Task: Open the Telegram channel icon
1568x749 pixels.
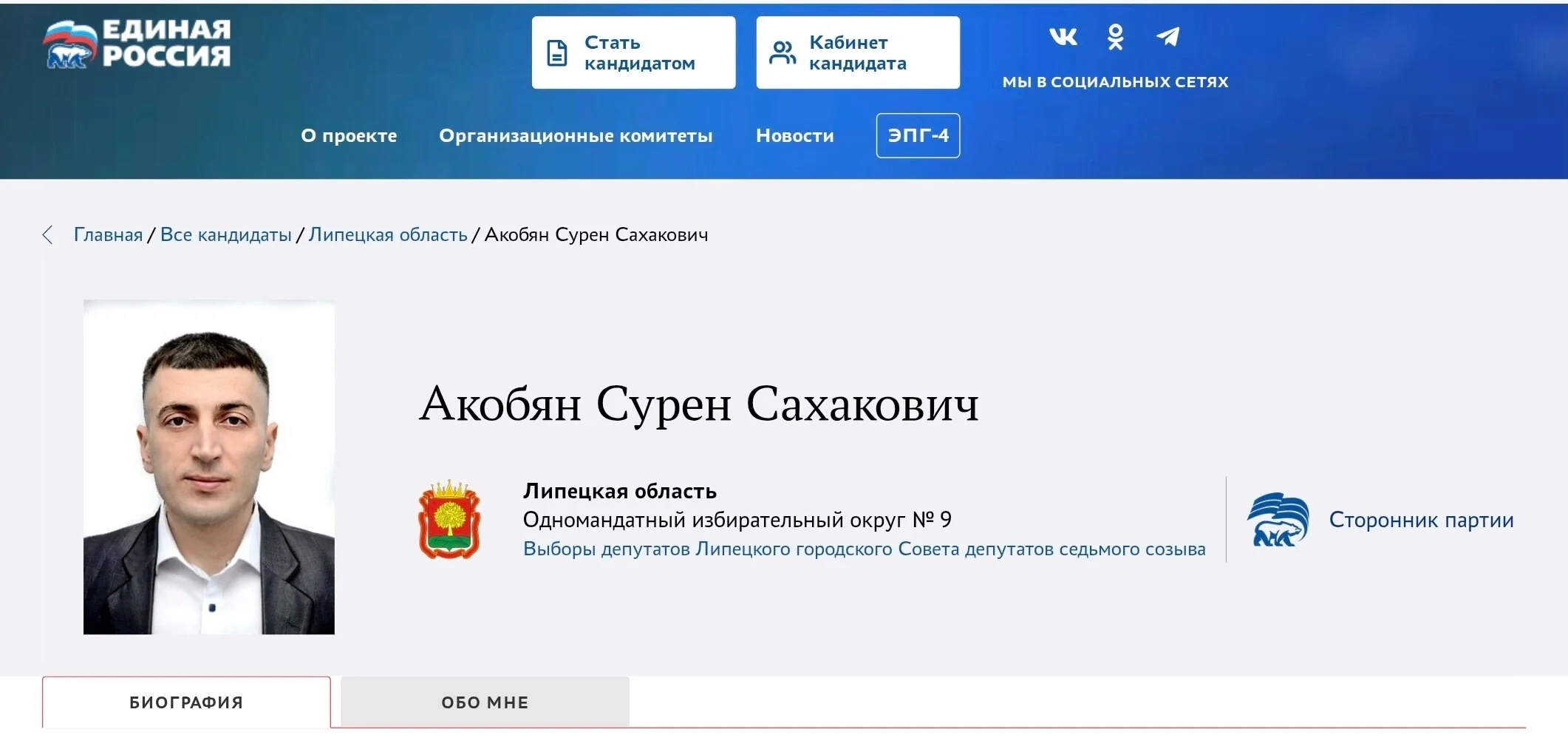Action: click(1168, 36)
